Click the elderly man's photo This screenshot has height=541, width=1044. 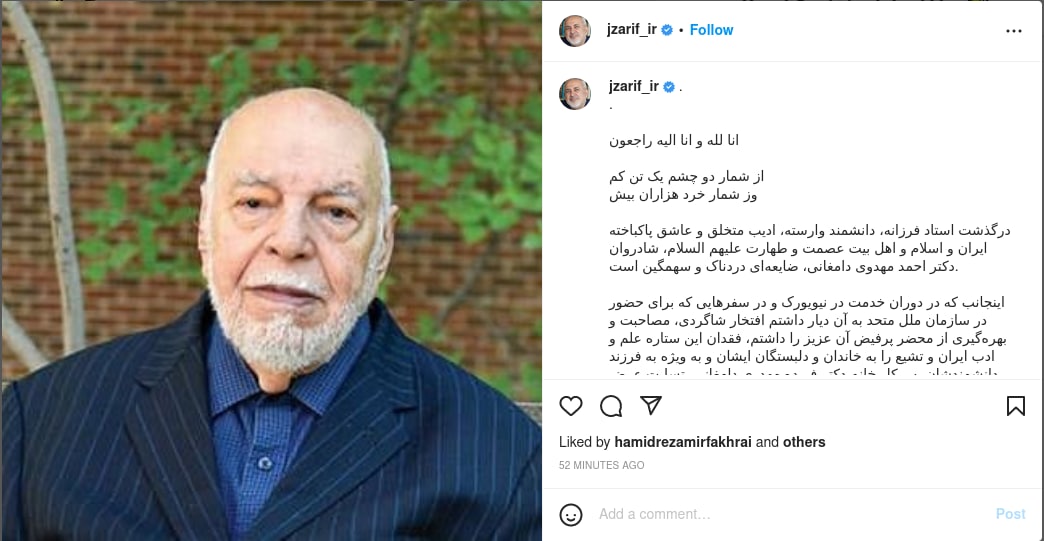pyautogui.click(x=271, y=270)
